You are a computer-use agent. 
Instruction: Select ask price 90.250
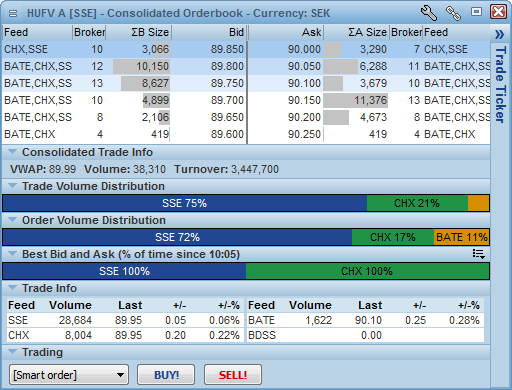point(304,134)
